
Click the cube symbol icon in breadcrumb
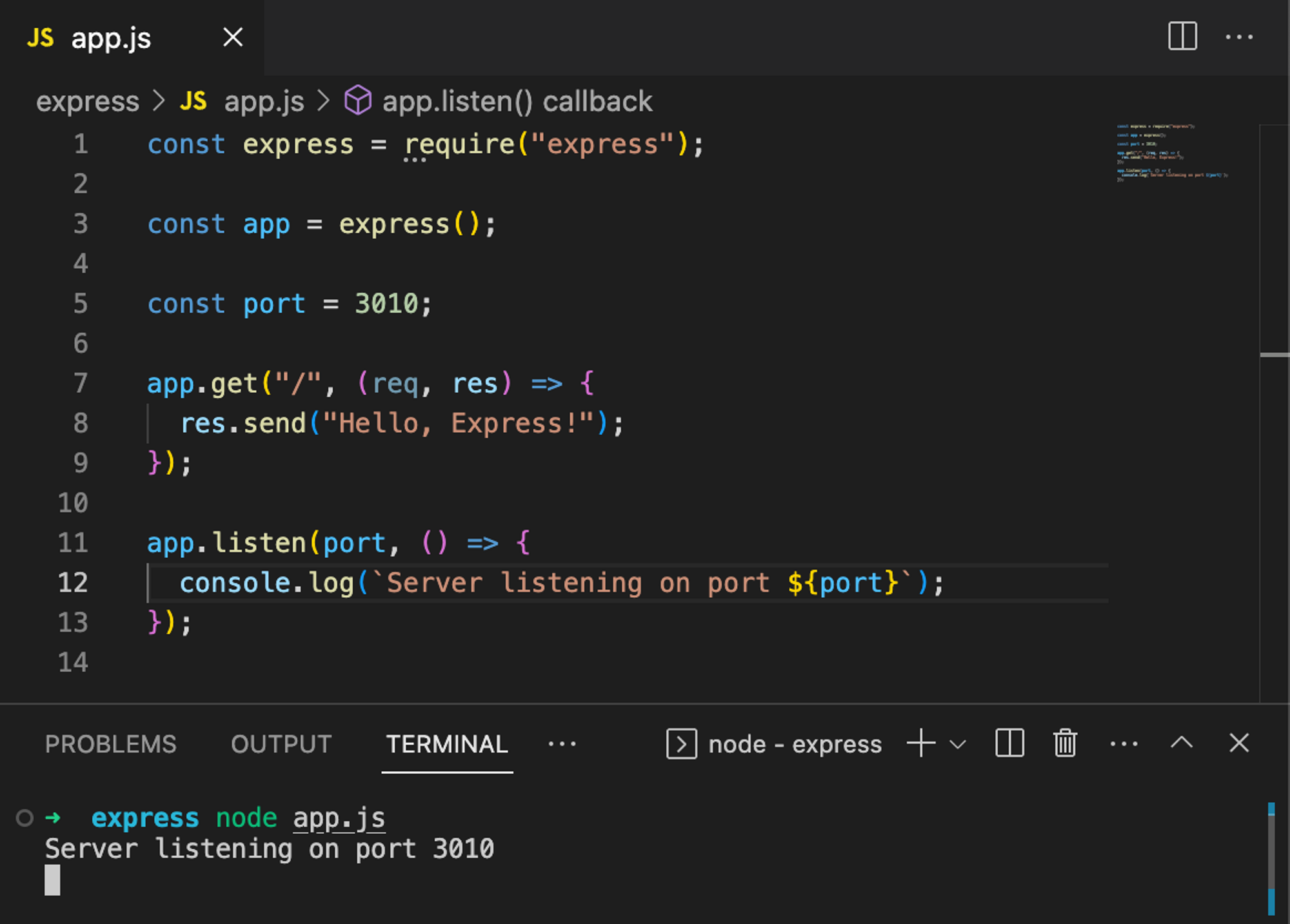pyautogui.click(x=358, y=101)
